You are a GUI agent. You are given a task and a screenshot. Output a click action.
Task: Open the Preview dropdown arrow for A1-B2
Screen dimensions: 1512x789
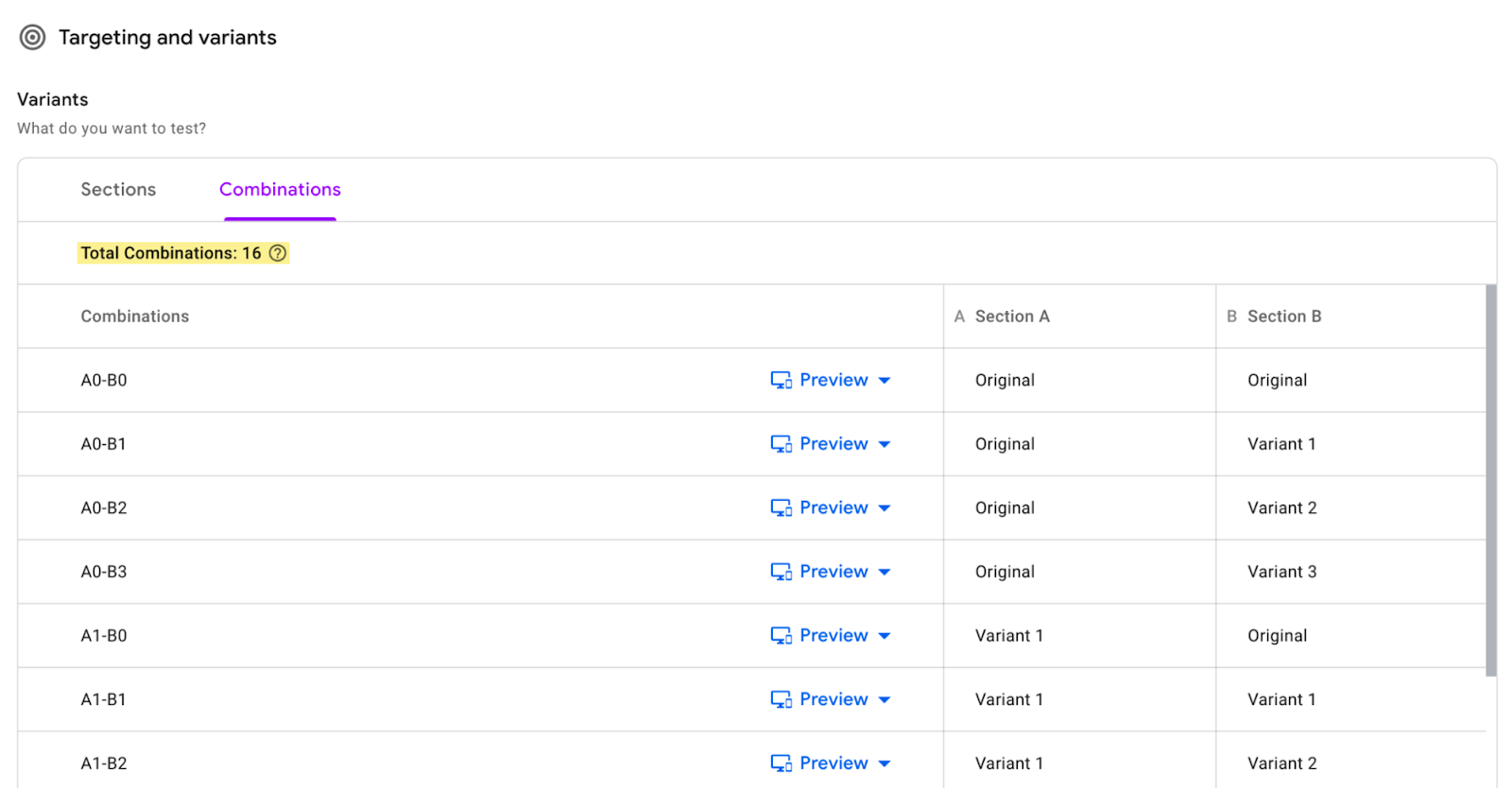[x=885, y=763]
